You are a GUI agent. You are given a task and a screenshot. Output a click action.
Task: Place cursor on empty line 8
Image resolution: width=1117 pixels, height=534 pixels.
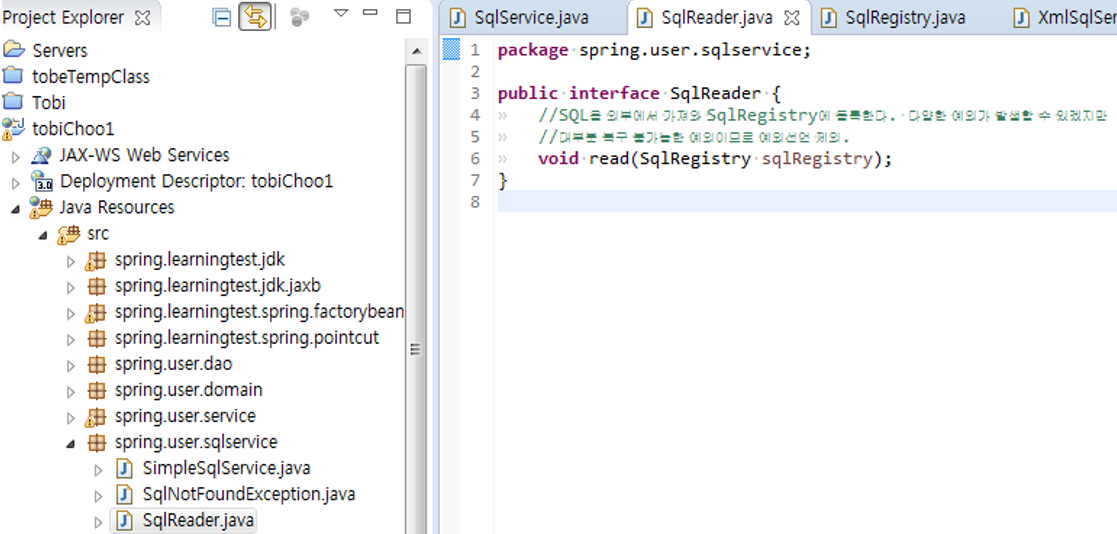click(x=807, y=202)
